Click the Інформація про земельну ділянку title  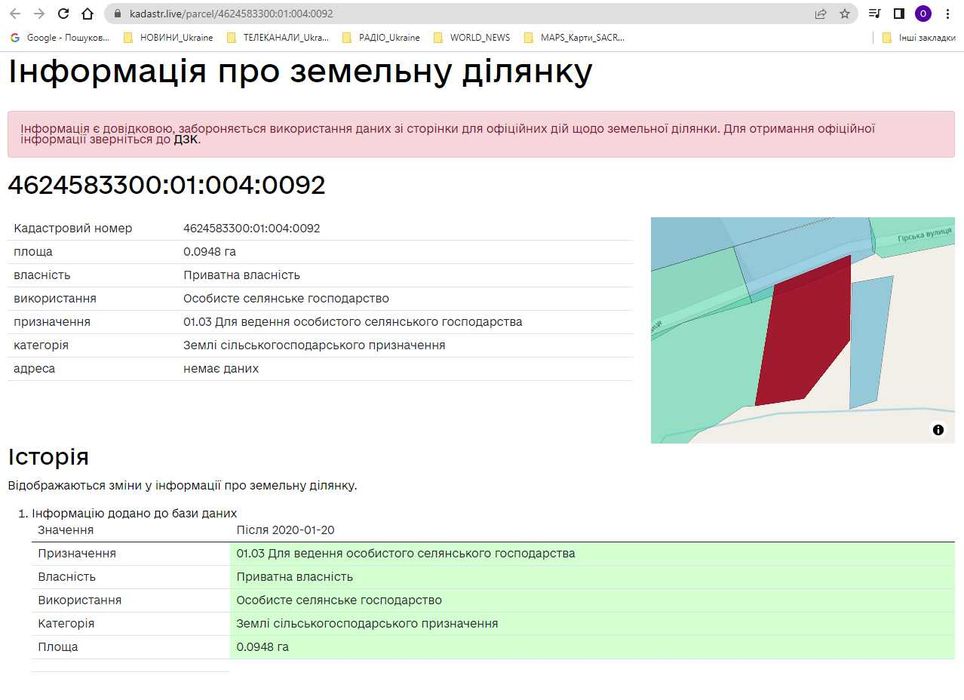pyautogui.click(x=300, y=71)
